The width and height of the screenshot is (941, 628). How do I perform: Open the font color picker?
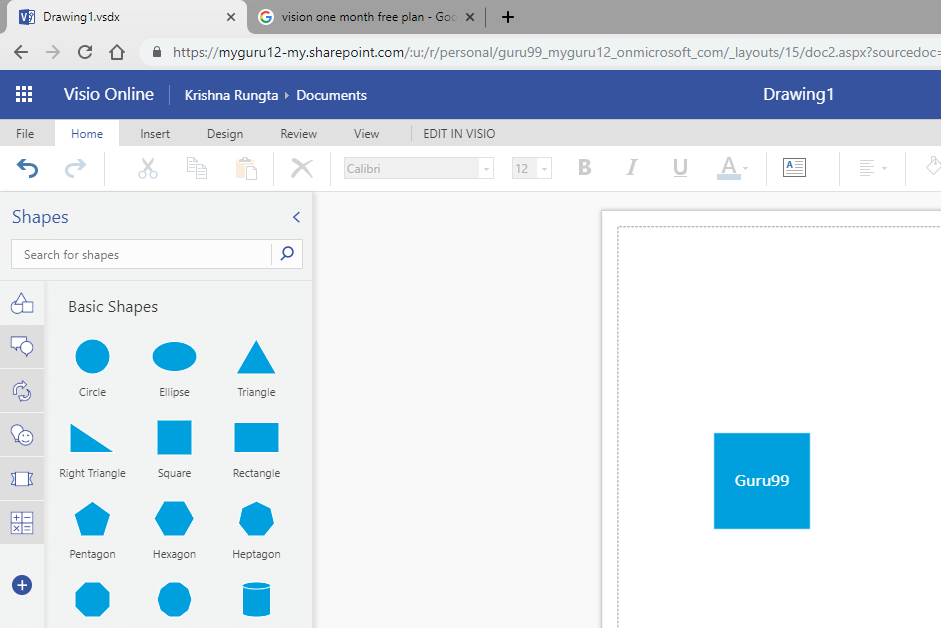point(732,168)
